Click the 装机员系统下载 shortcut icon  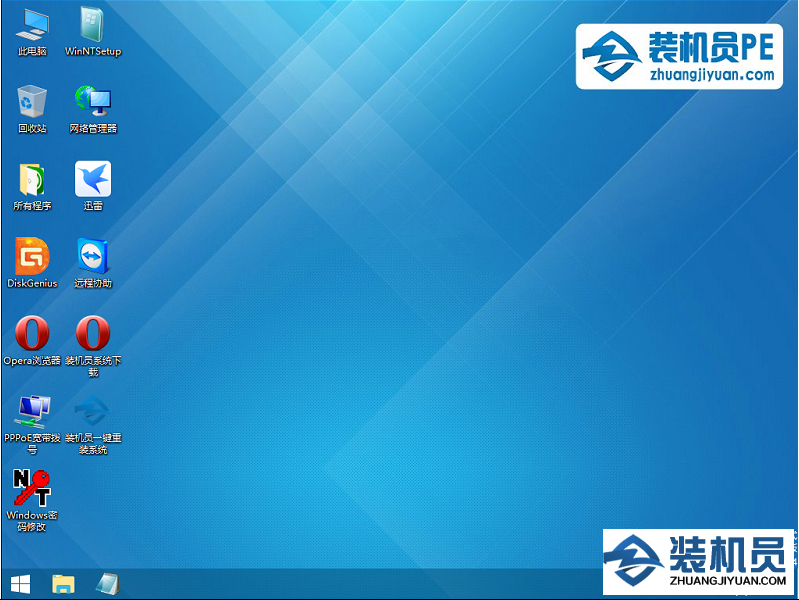pos(93,333)
